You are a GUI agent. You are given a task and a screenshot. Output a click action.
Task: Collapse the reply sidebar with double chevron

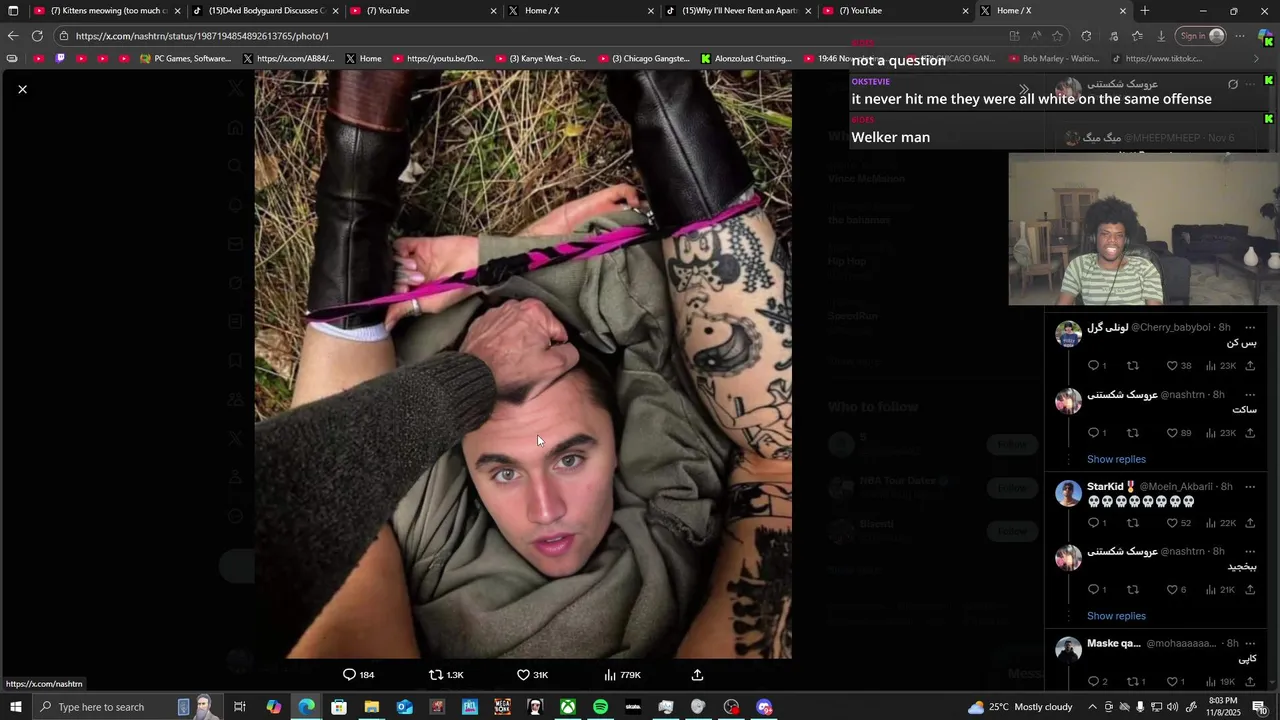tap(1023, 89)
